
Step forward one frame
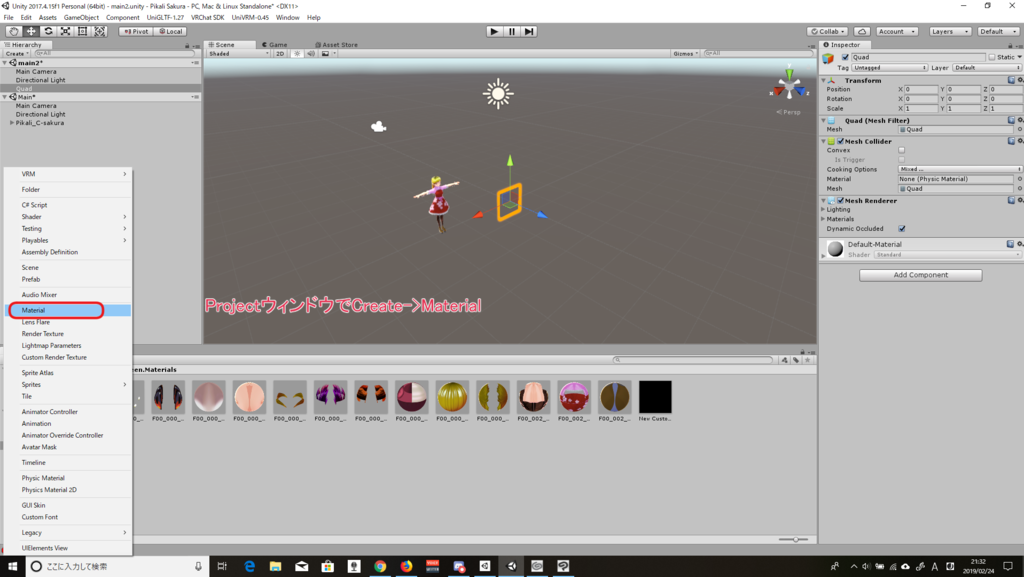coord(529,31)
